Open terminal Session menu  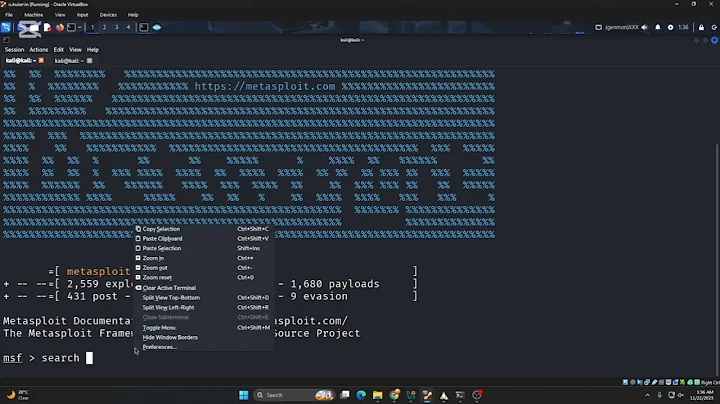pyautogui.click(x=14, y=50)
